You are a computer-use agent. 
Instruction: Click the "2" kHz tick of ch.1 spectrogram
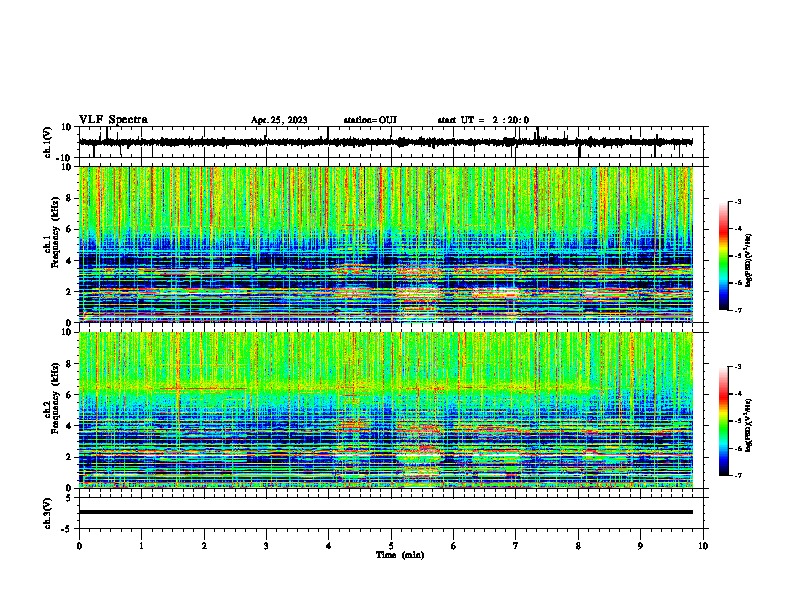coord(69,291)
